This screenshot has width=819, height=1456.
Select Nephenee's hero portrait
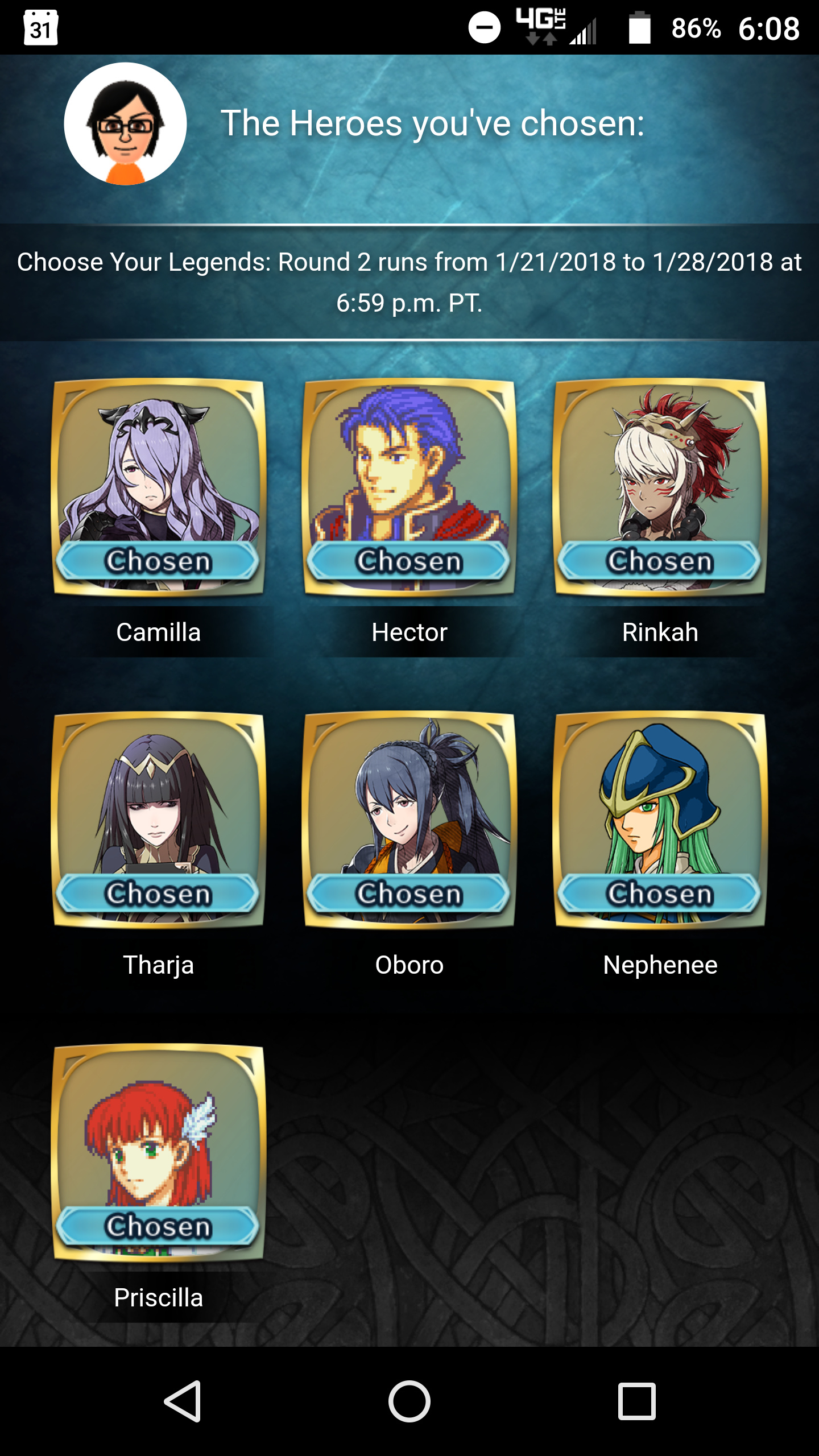pos(660,820)
